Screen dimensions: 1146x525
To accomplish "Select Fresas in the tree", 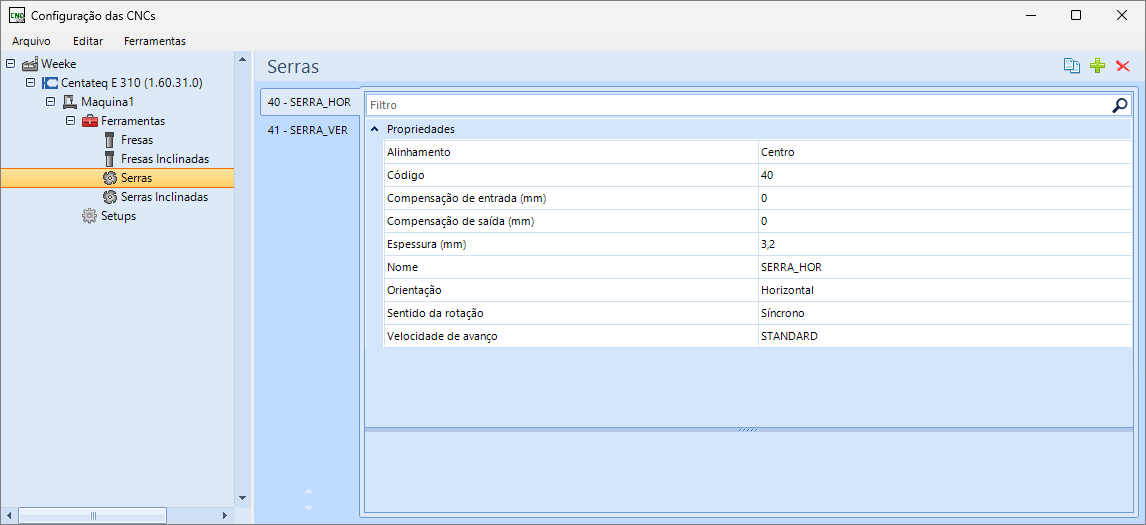I will point(137,140).
